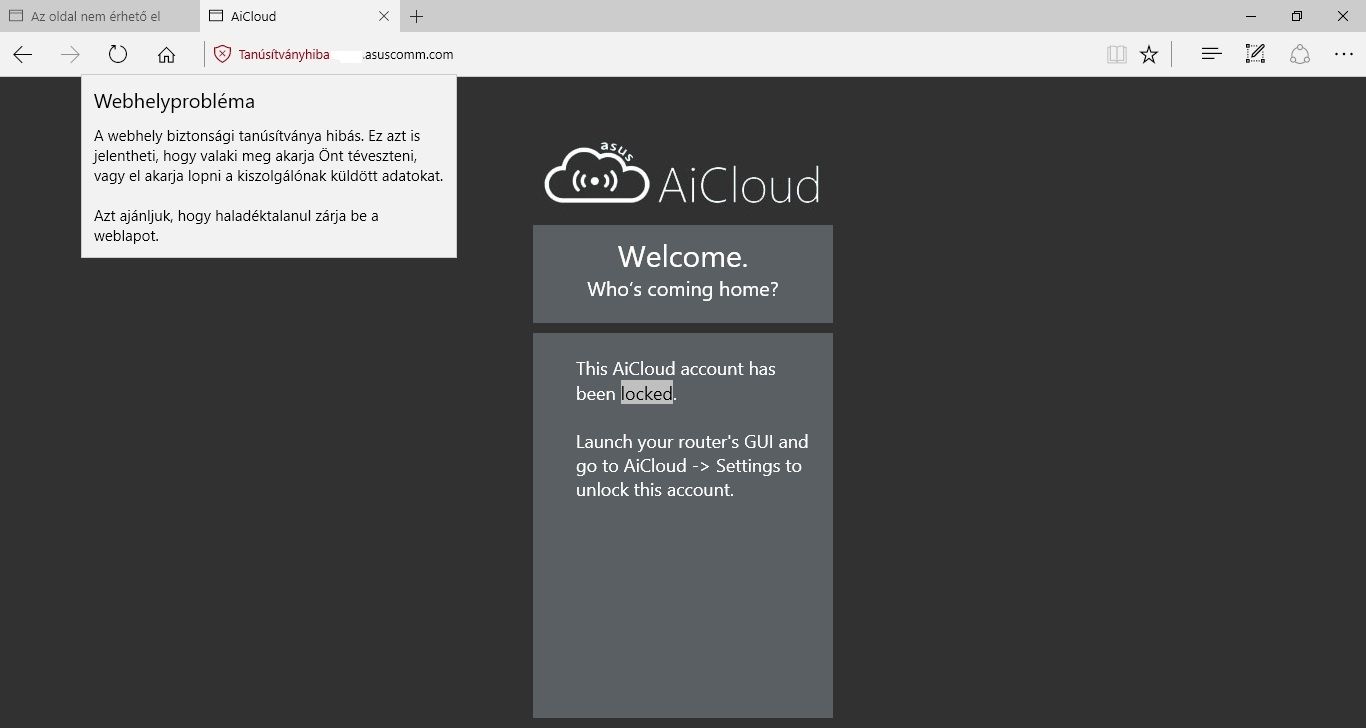Close the Edge browser window
This screenshot has height=728, width=1366.
click(1343, 16)
